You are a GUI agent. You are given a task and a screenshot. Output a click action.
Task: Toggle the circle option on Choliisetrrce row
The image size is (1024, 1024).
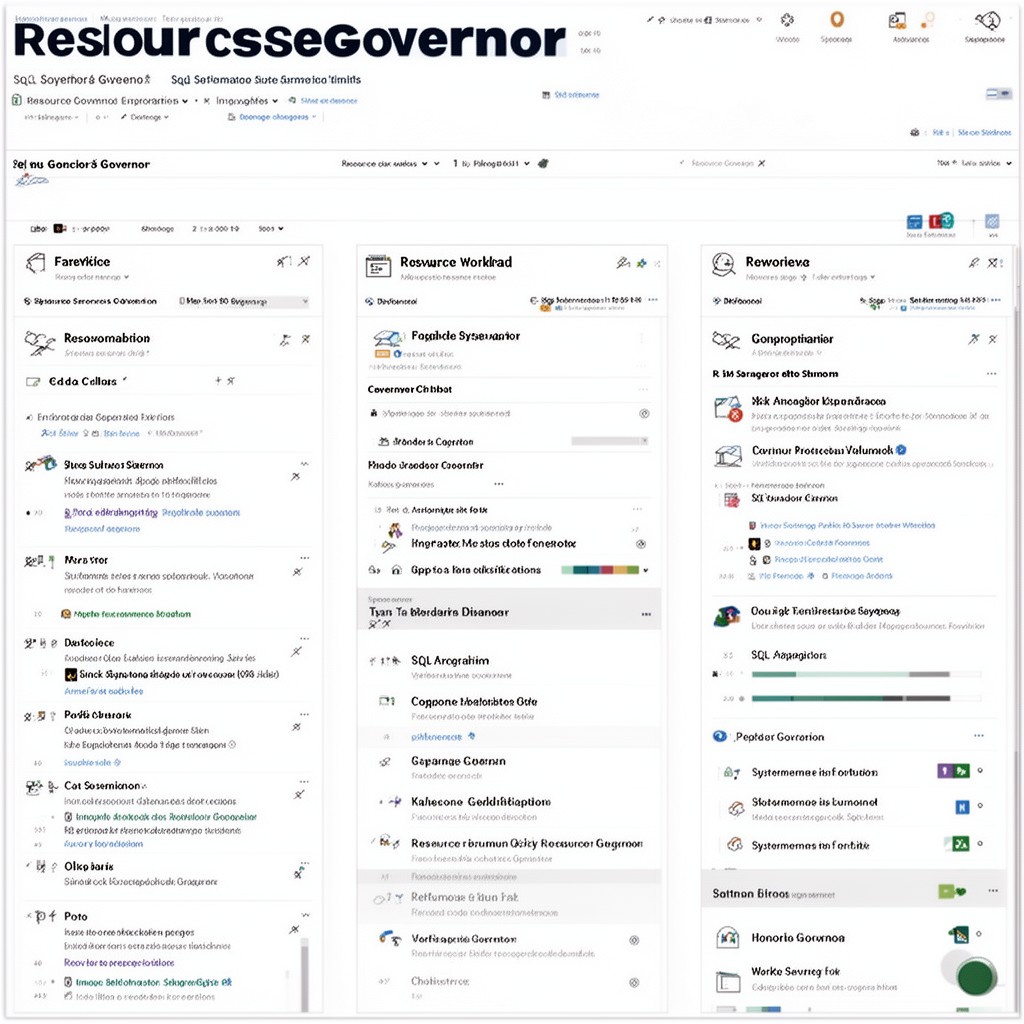pyautogui.click(x=633, y=982)
